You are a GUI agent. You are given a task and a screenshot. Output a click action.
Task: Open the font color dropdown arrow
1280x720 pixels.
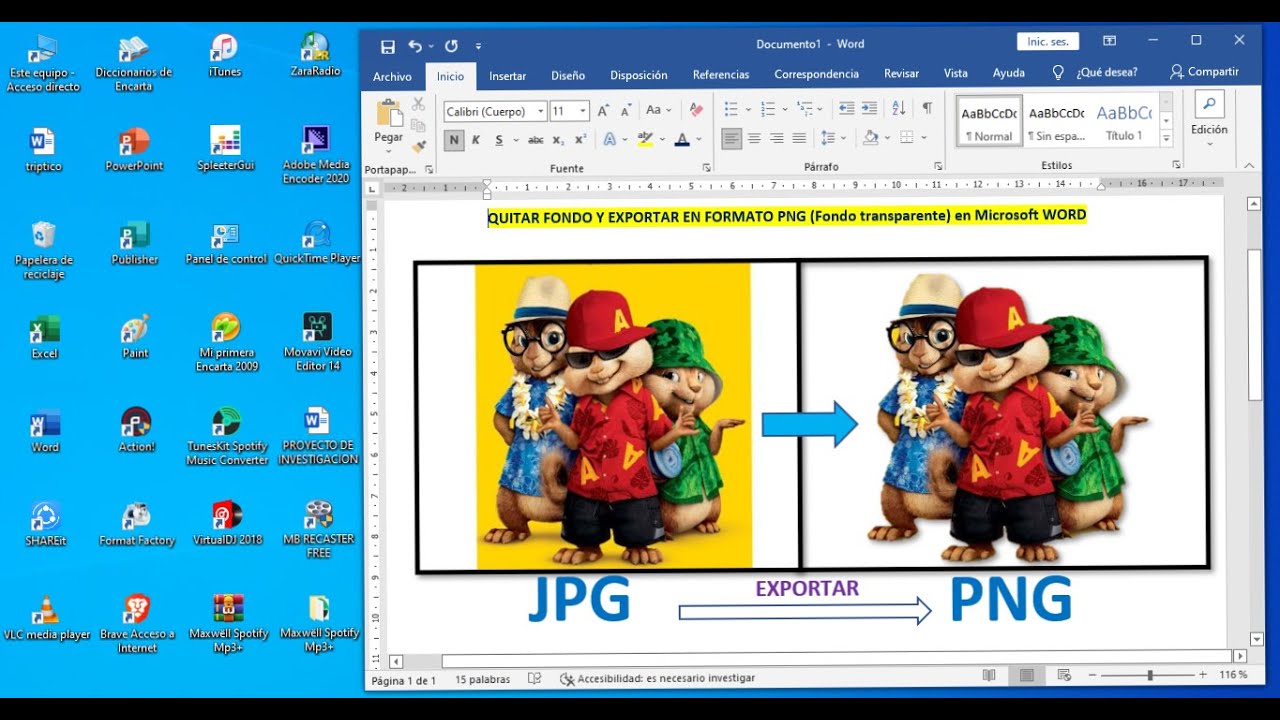[x=699, y=140]
